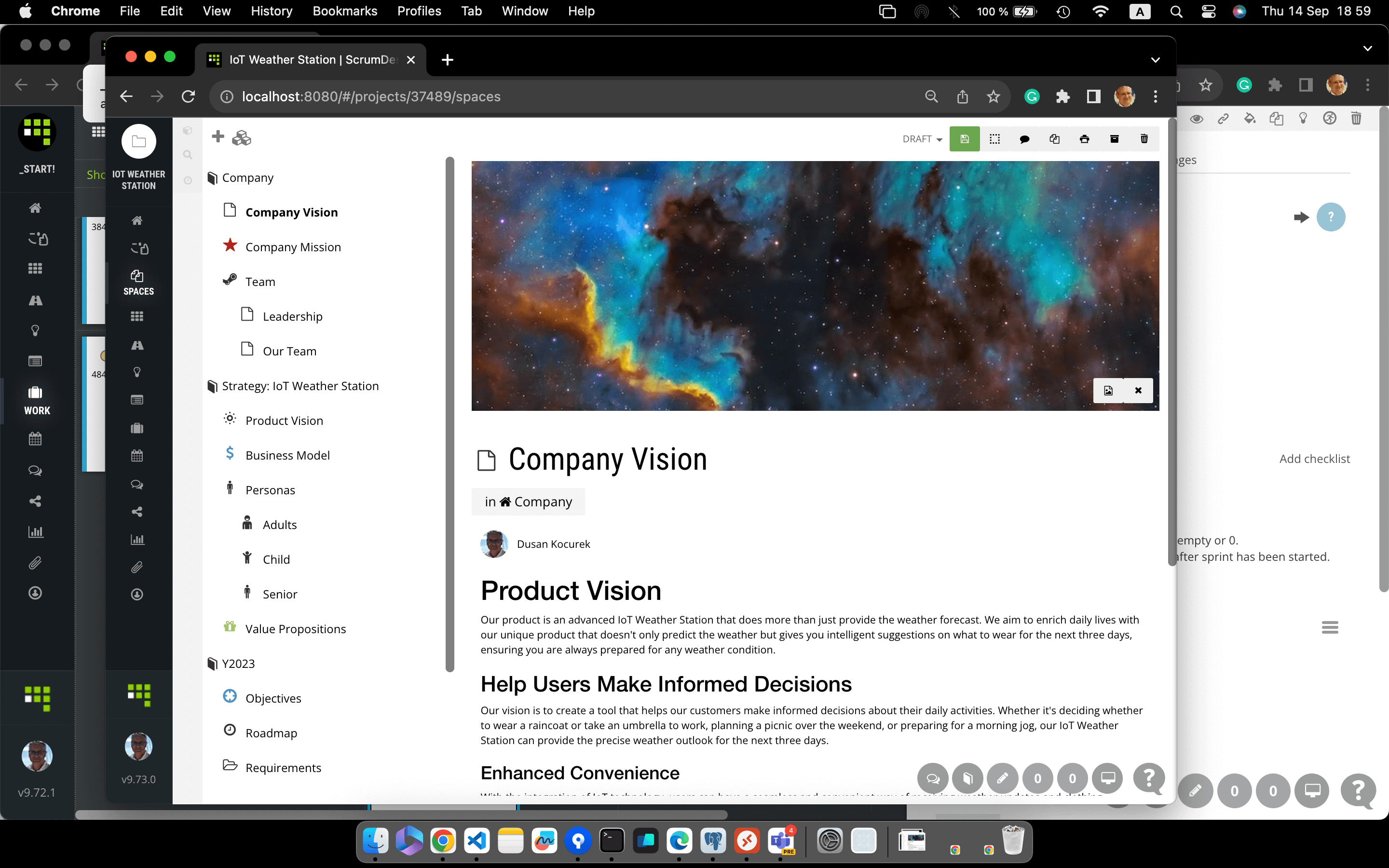
Task: Click the change cover image icon
Action: click(1108, 391)
